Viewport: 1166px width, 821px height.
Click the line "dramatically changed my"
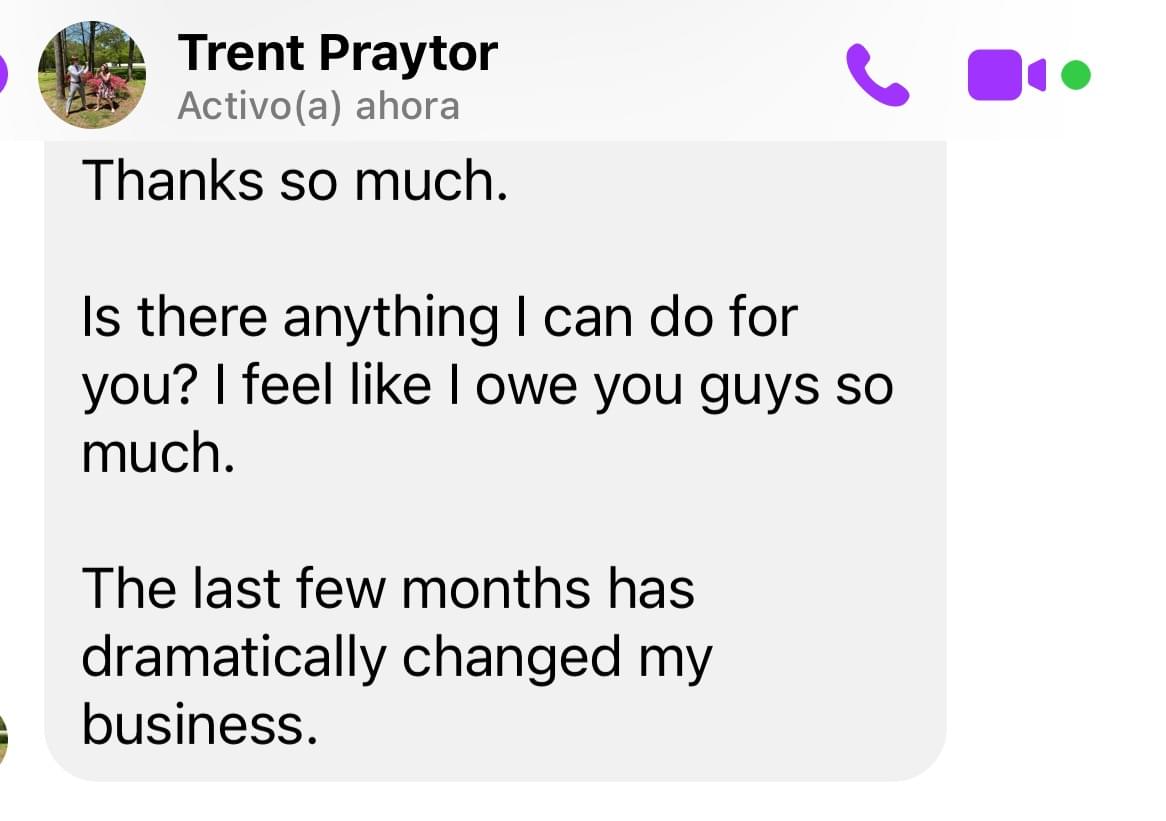click(x=397, y=658)
